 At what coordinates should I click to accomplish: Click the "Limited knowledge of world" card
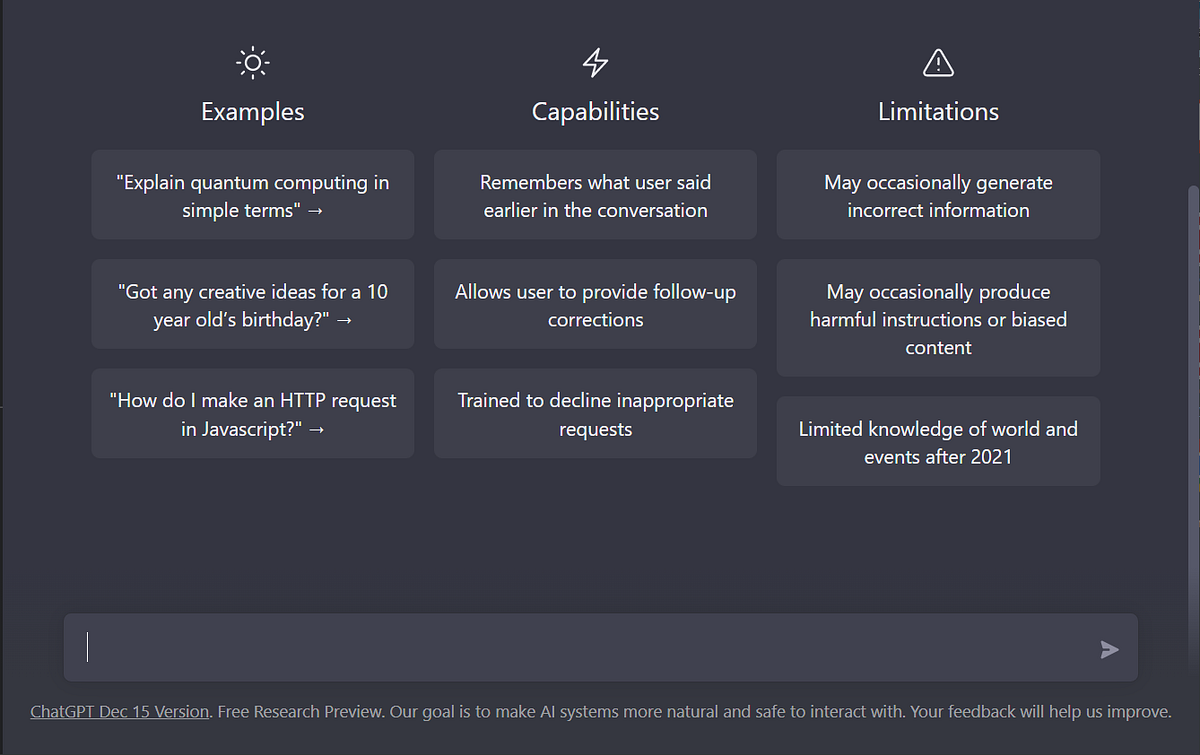tap(938, 441)
